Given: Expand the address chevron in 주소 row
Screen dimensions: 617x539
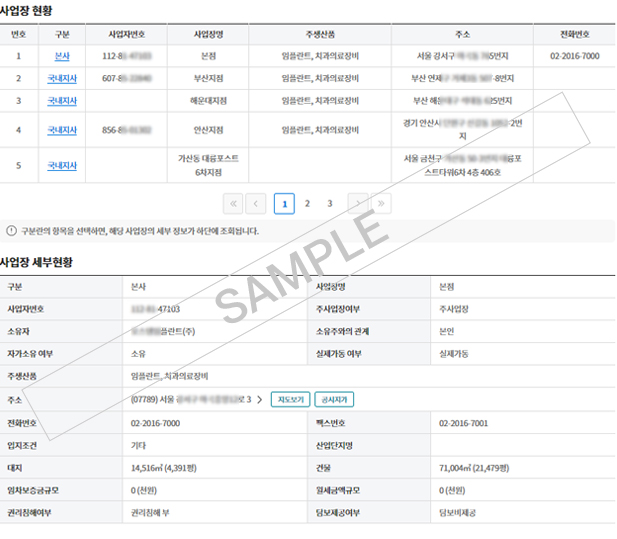Looking at the screenshot, I should [x=260, y=400].
